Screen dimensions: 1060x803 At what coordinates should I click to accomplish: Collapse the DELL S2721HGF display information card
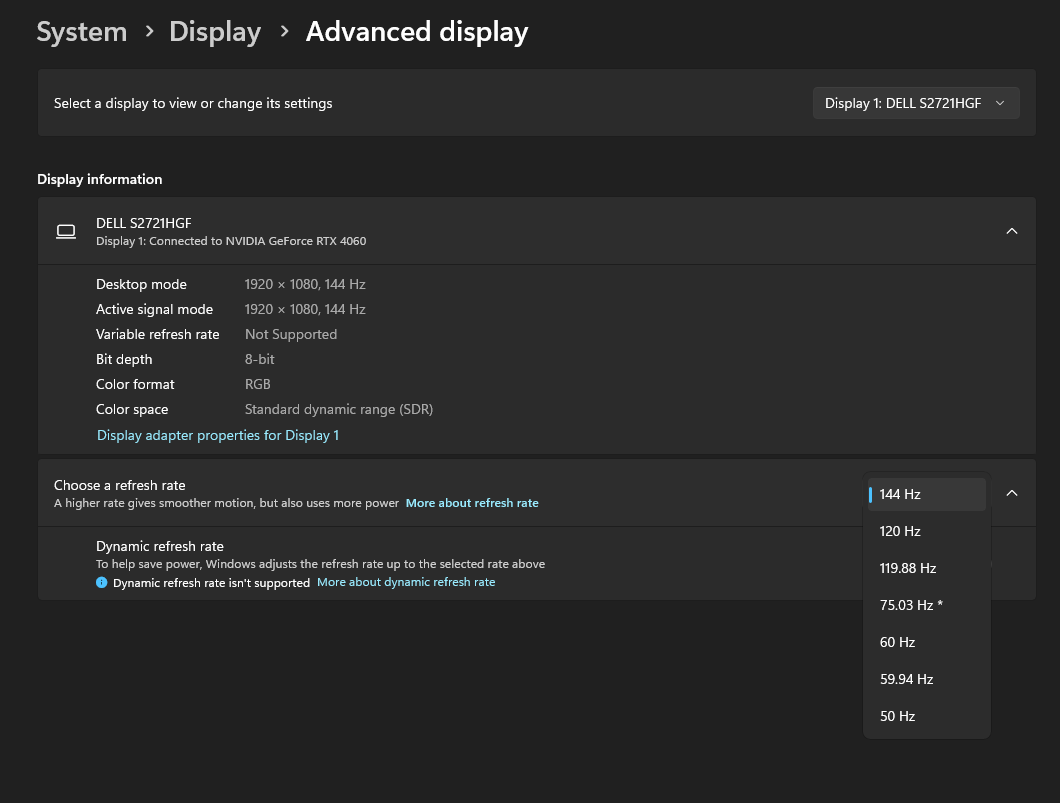point(1011,231)
